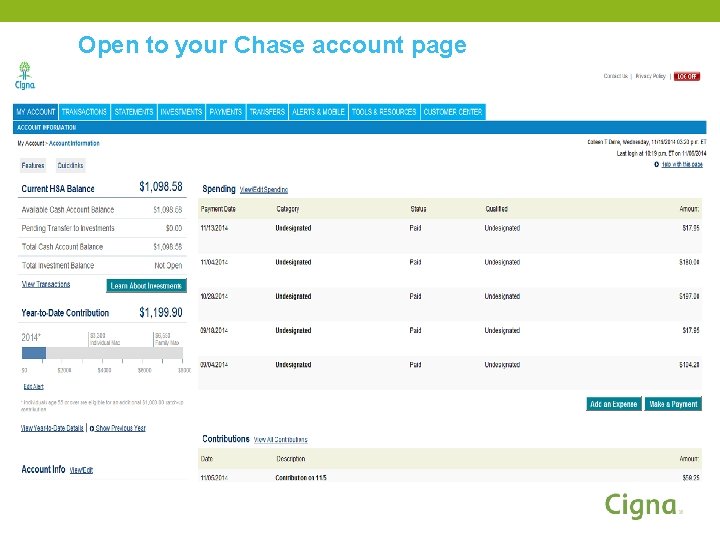Click Account Information breadcrumb link
Viewport: 720px width, 540px height.
click(x=74, y=143)
